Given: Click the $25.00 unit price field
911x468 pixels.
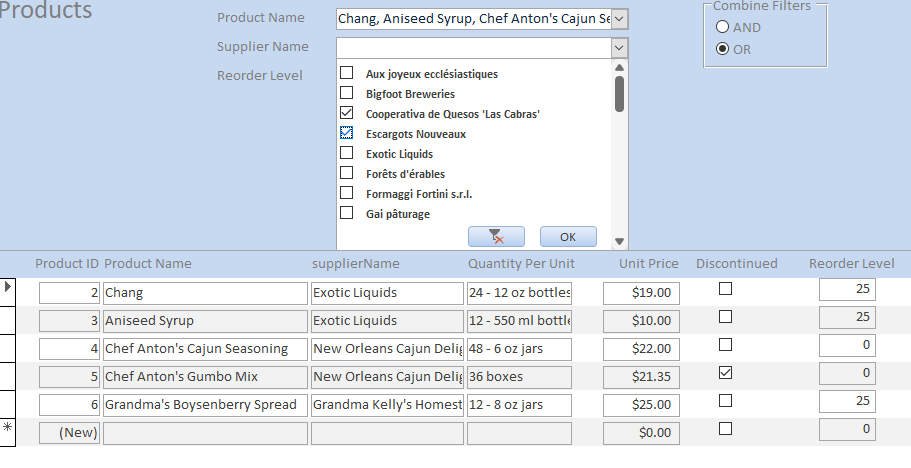Looking at the screenshot, I should click(x=641, y=405).
